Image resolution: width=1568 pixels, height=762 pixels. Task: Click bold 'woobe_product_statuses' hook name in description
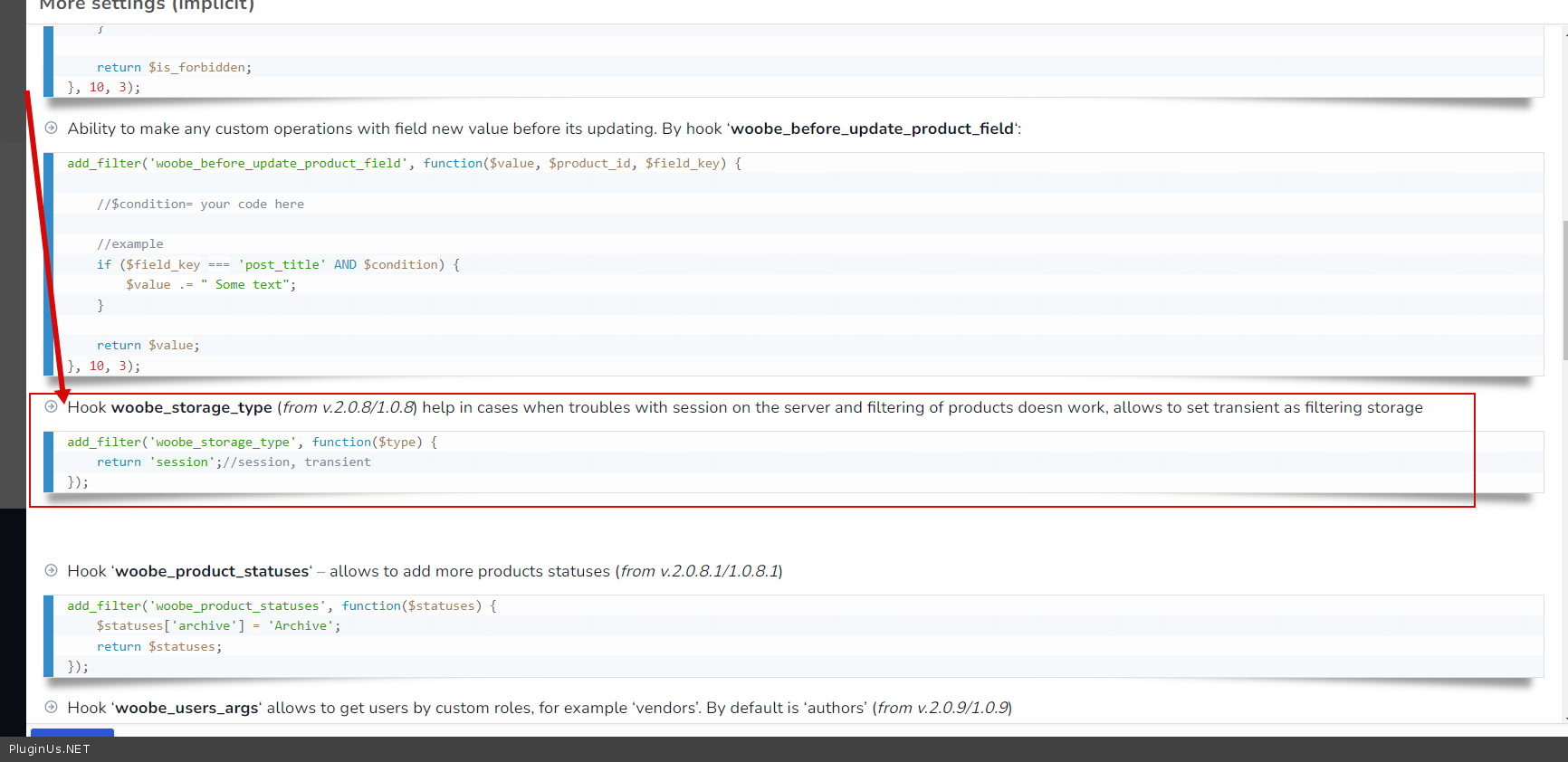point(212,571)
